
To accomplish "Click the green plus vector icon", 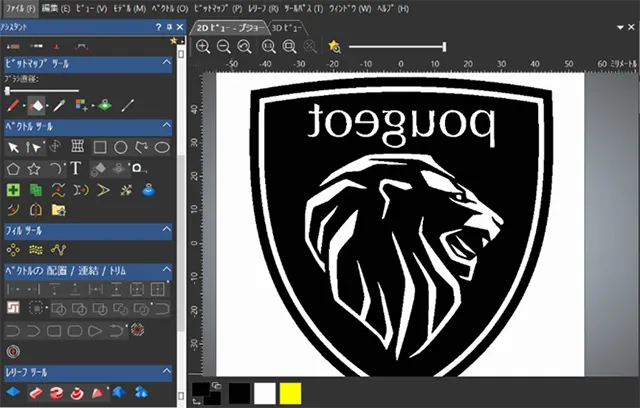I will pyautogui.click(x=13, y=189).
